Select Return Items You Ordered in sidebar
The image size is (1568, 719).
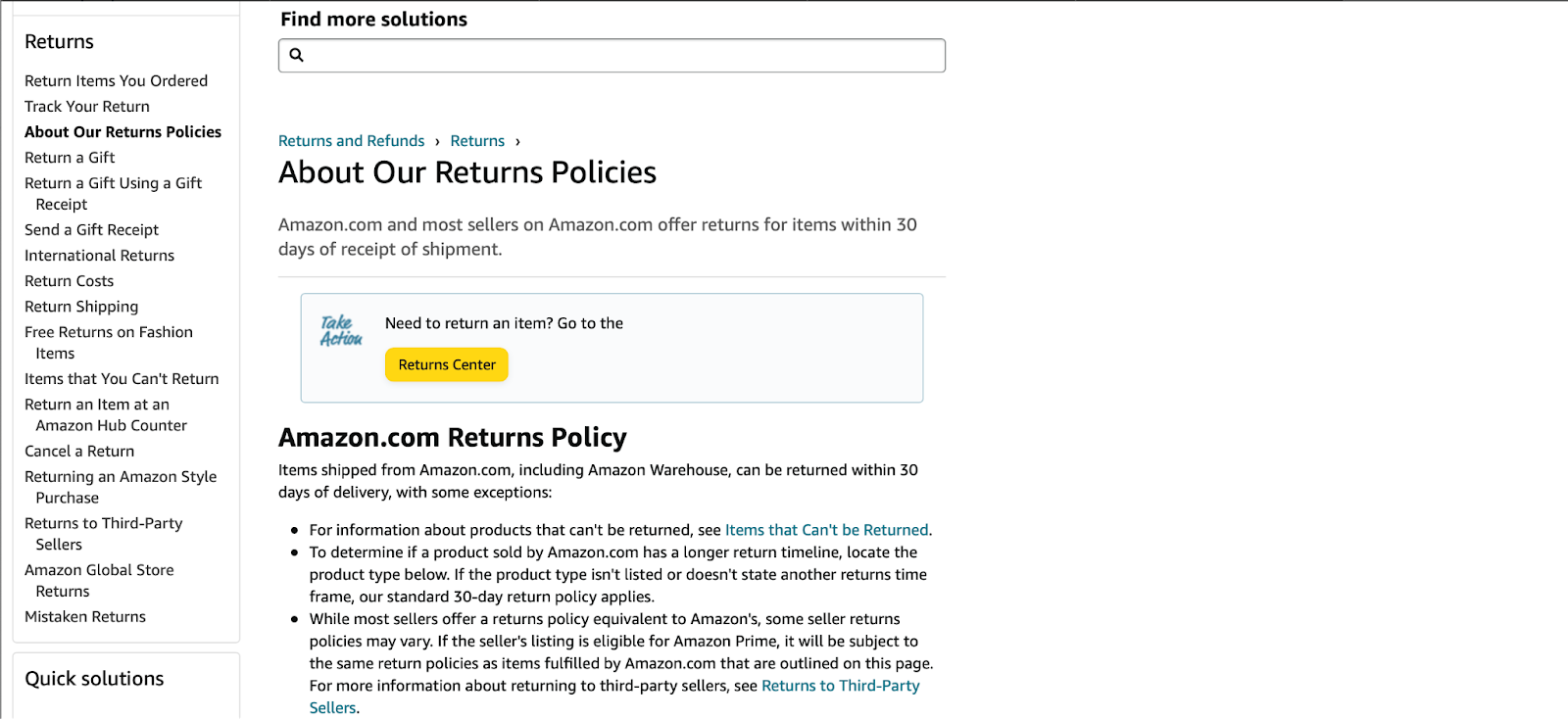(116, 81)
